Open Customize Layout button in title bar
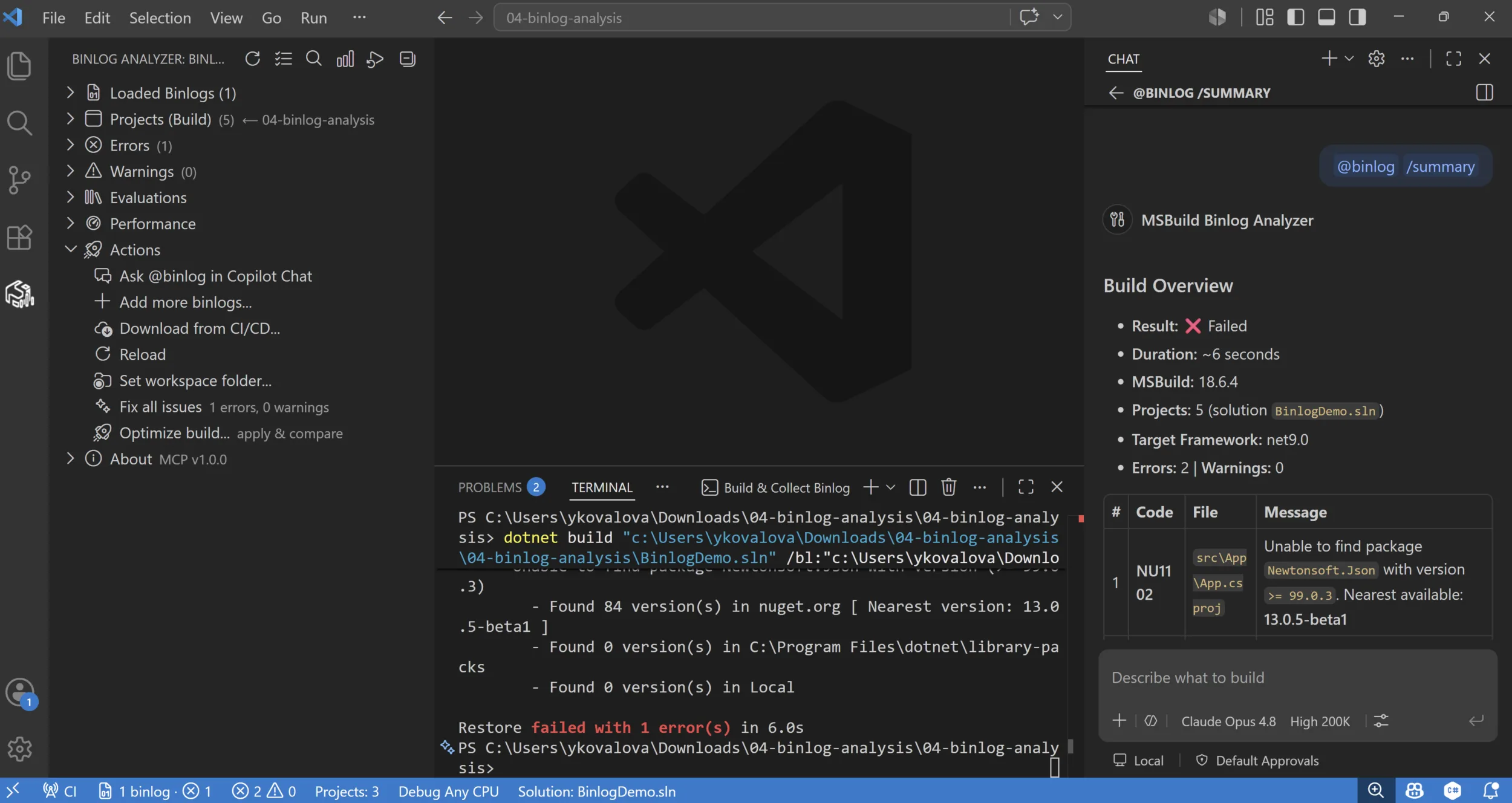Screen dimensions: 1512x803 [x=1265, y=17]
